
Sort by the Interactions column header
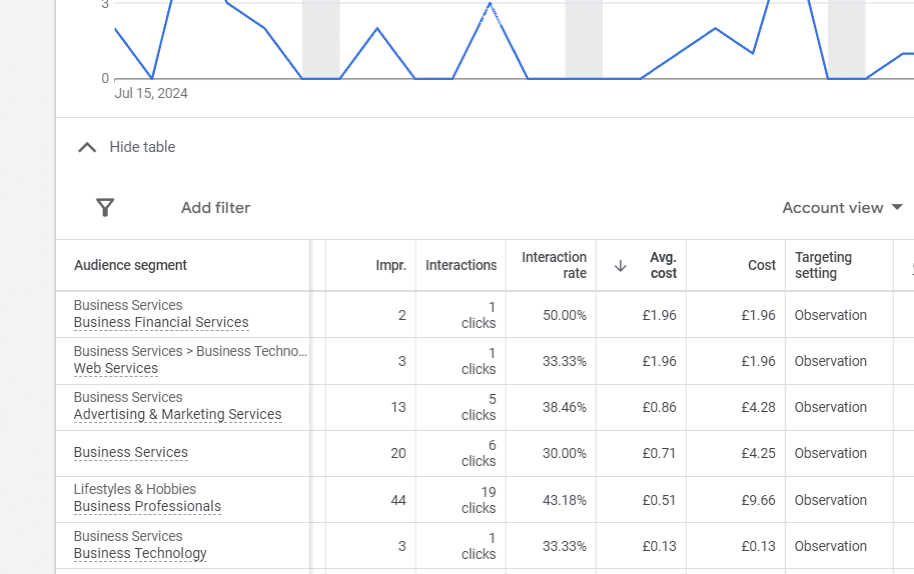460,265
